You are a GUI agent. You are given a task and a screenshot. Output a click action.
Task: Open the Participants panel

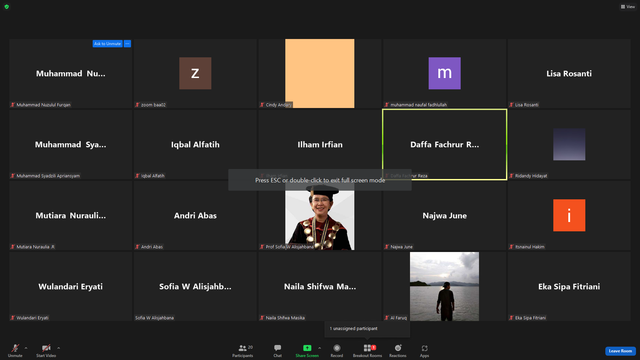[x=243, y=350]
